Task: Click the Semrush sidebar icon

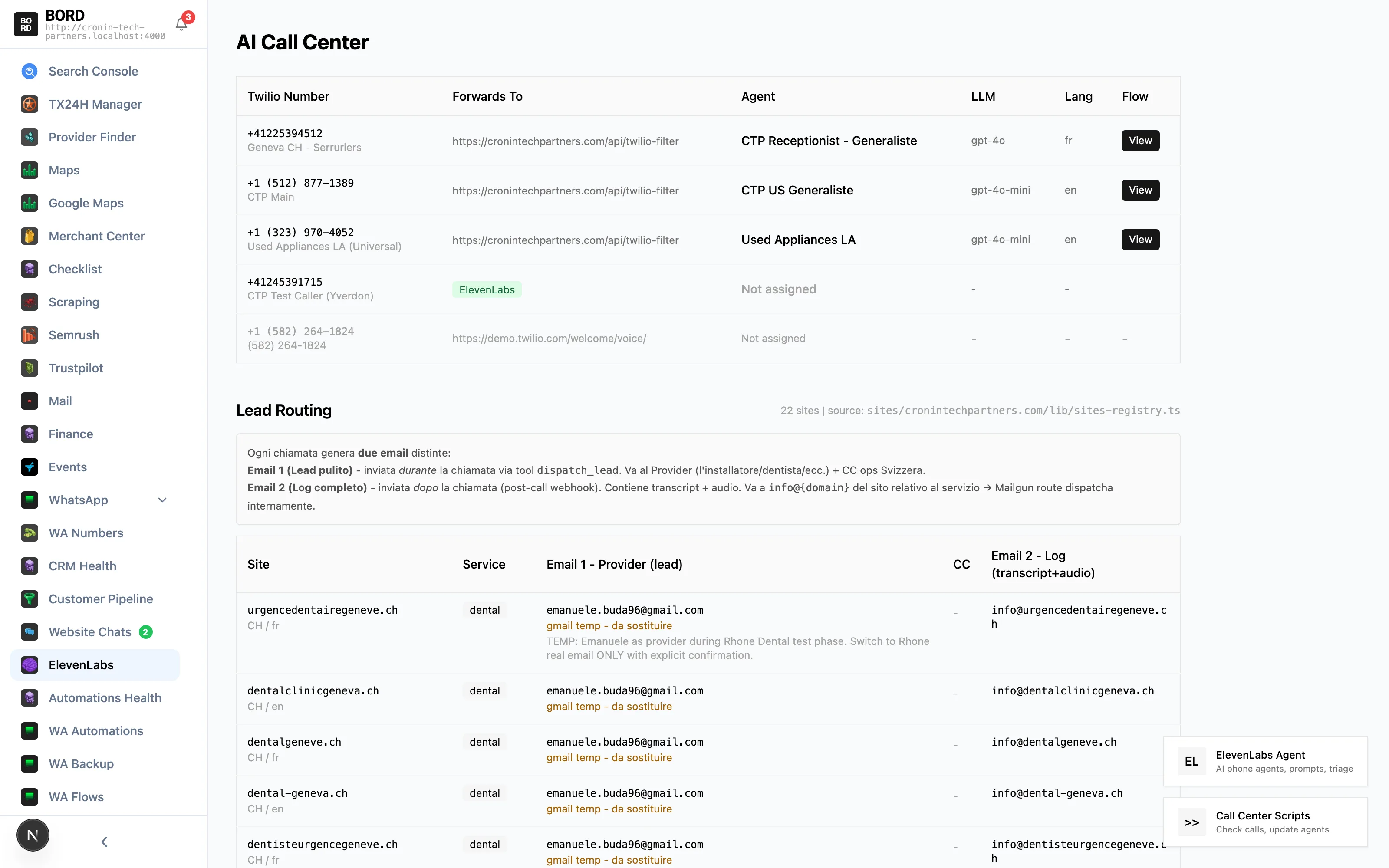Action: [x=29, y=335]
